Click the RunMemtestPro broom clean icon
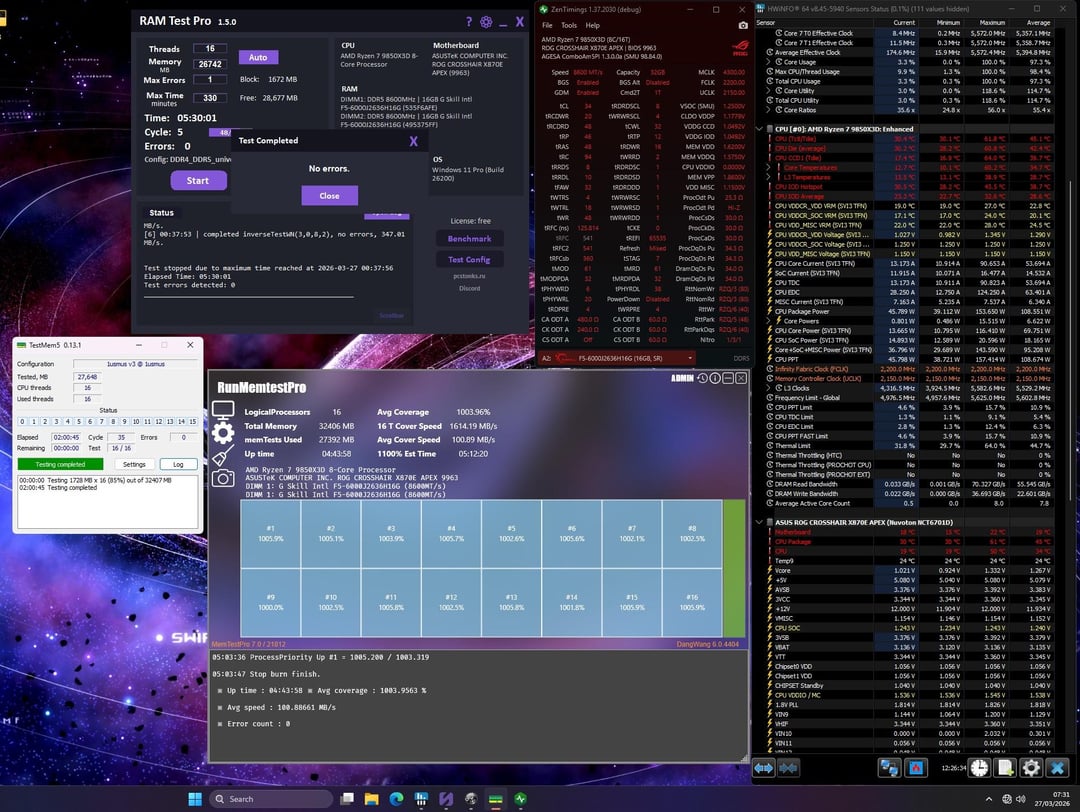 click(223, 455)
